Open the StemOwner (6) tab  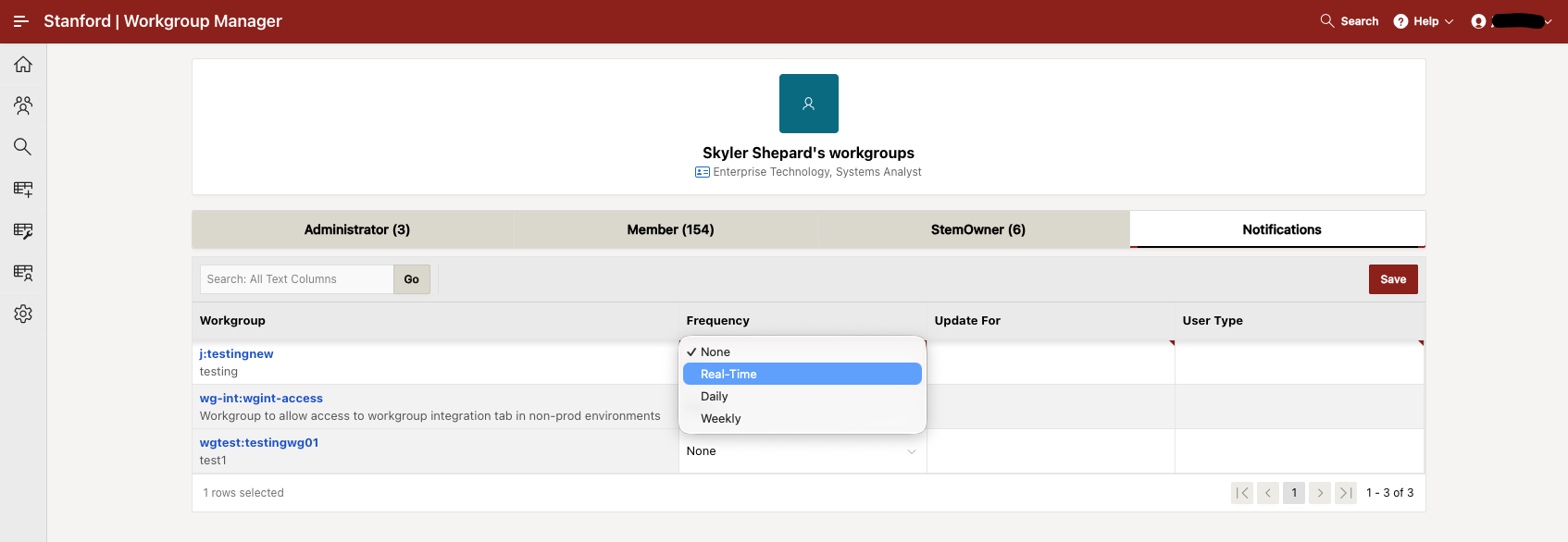click(x=977, y=229)
